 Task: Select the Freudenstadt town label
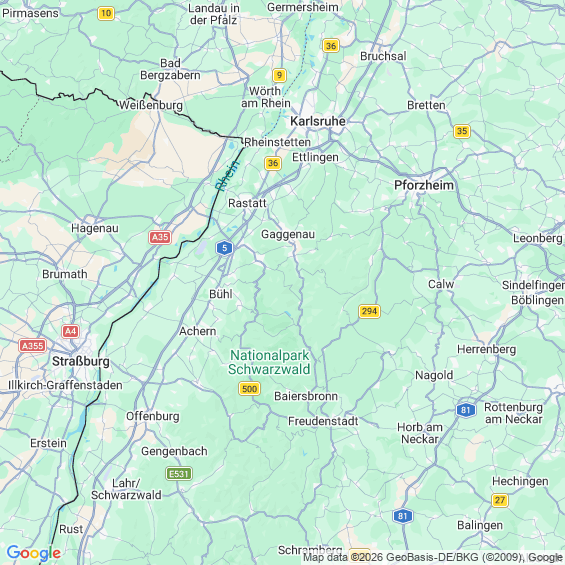pos(323,421)
